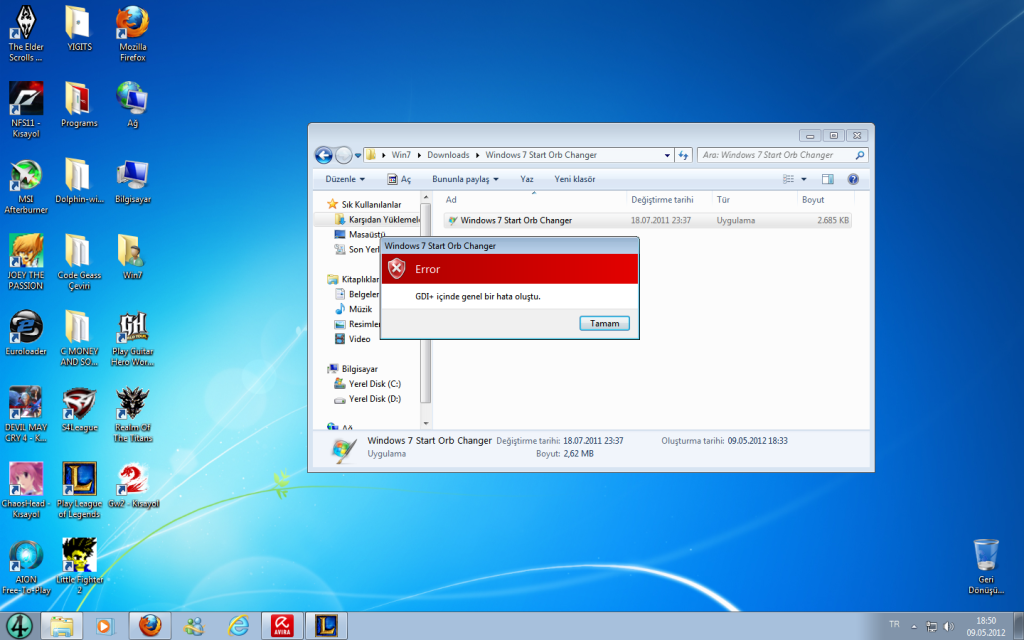
Task: Launch Realm Of The Titans shortcut
Action: tap(133, 414)
